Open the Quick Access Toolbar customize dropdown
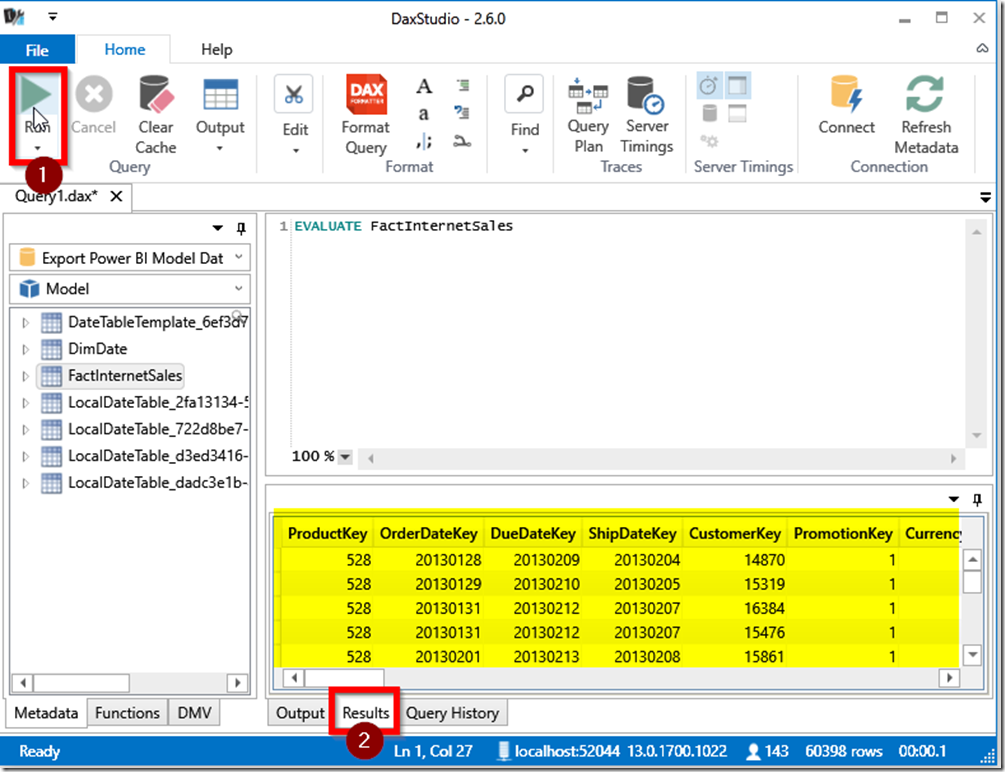Screen dimensions: 1005x772 coord(53,17)
